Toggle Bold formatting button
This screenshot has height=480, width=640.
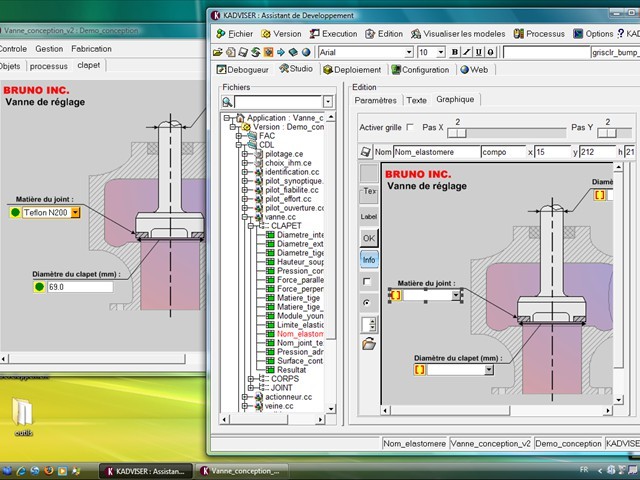click(x=455, y=52)
